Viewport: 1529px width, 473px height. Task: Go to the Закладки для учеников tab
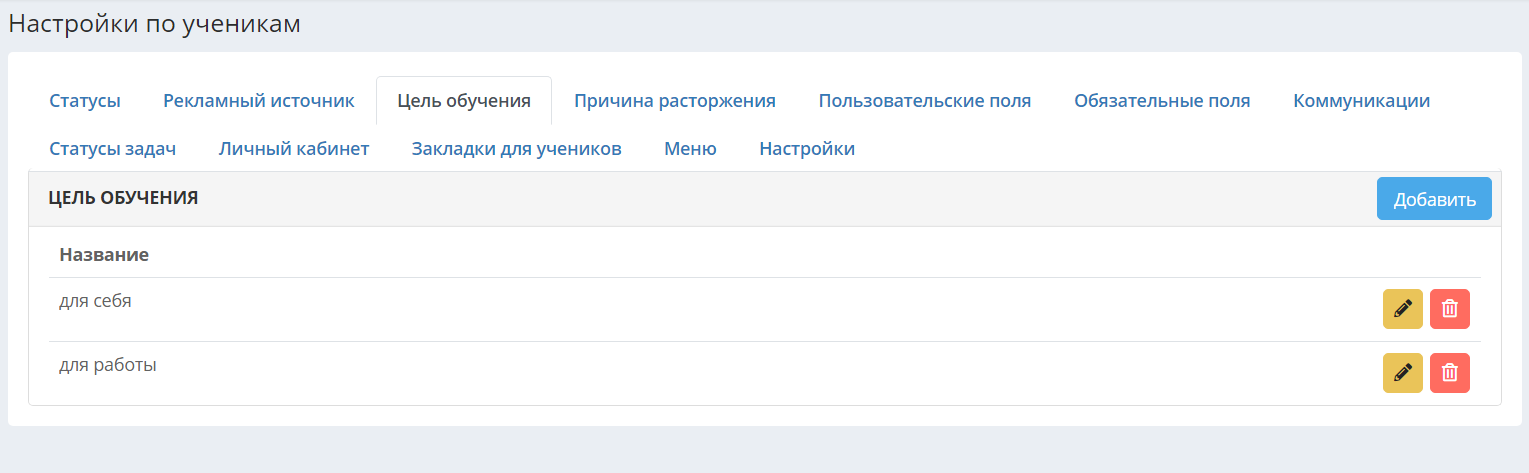[x=517, y=149]
